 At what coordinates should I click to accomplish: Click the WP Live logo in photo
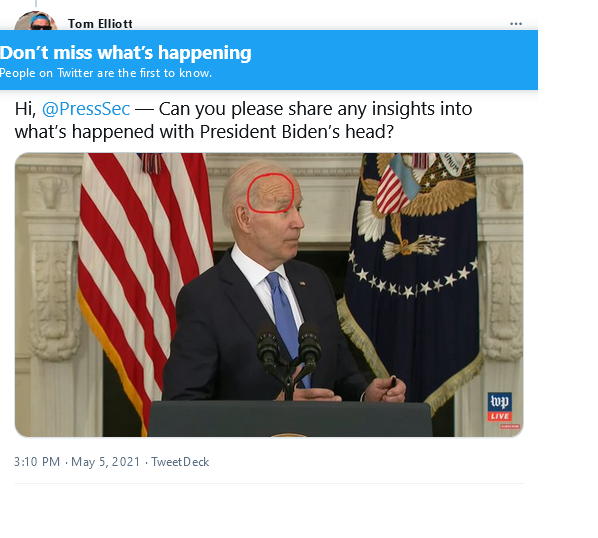[499, 407]
